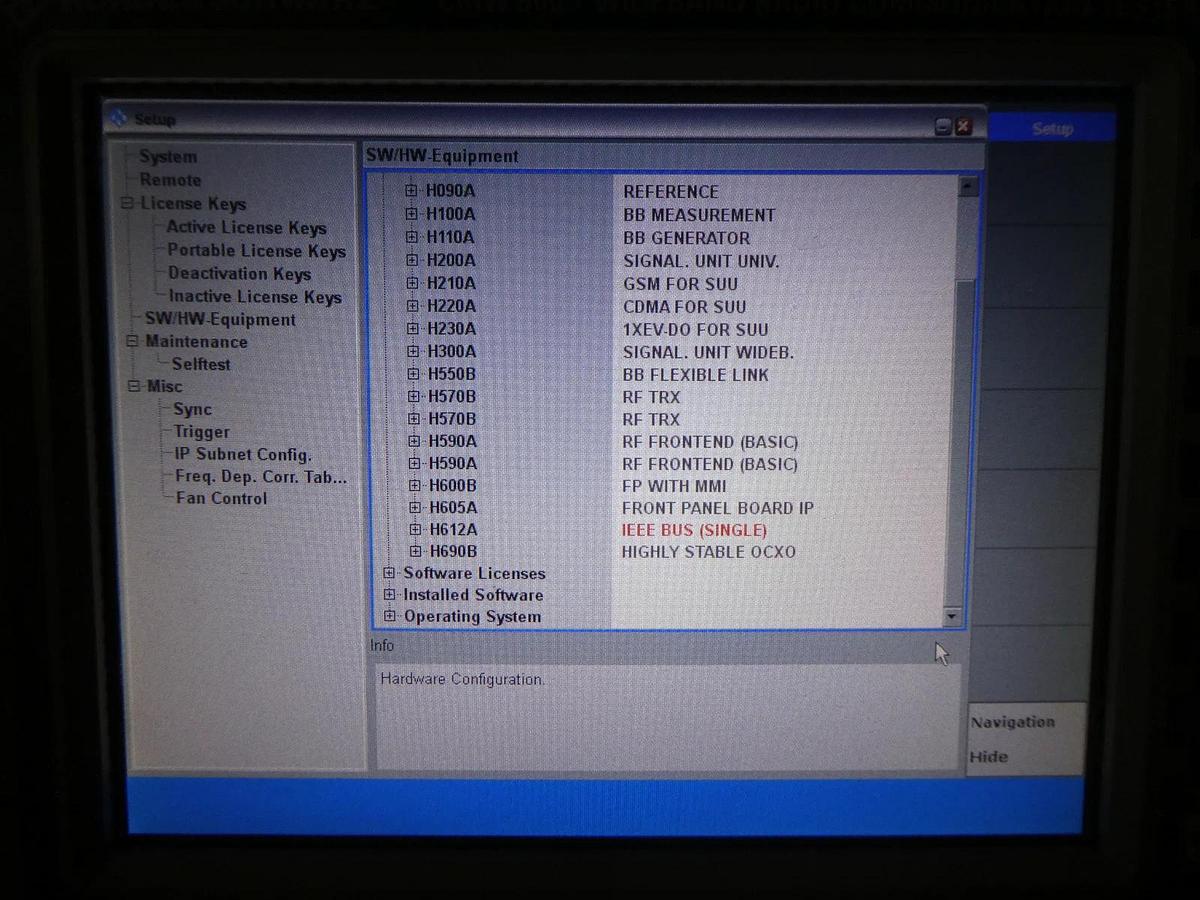Select the GSM FOR SUU row
Image resolution: width=1200 pixels, height=900 pixels.
coord(680,284)
